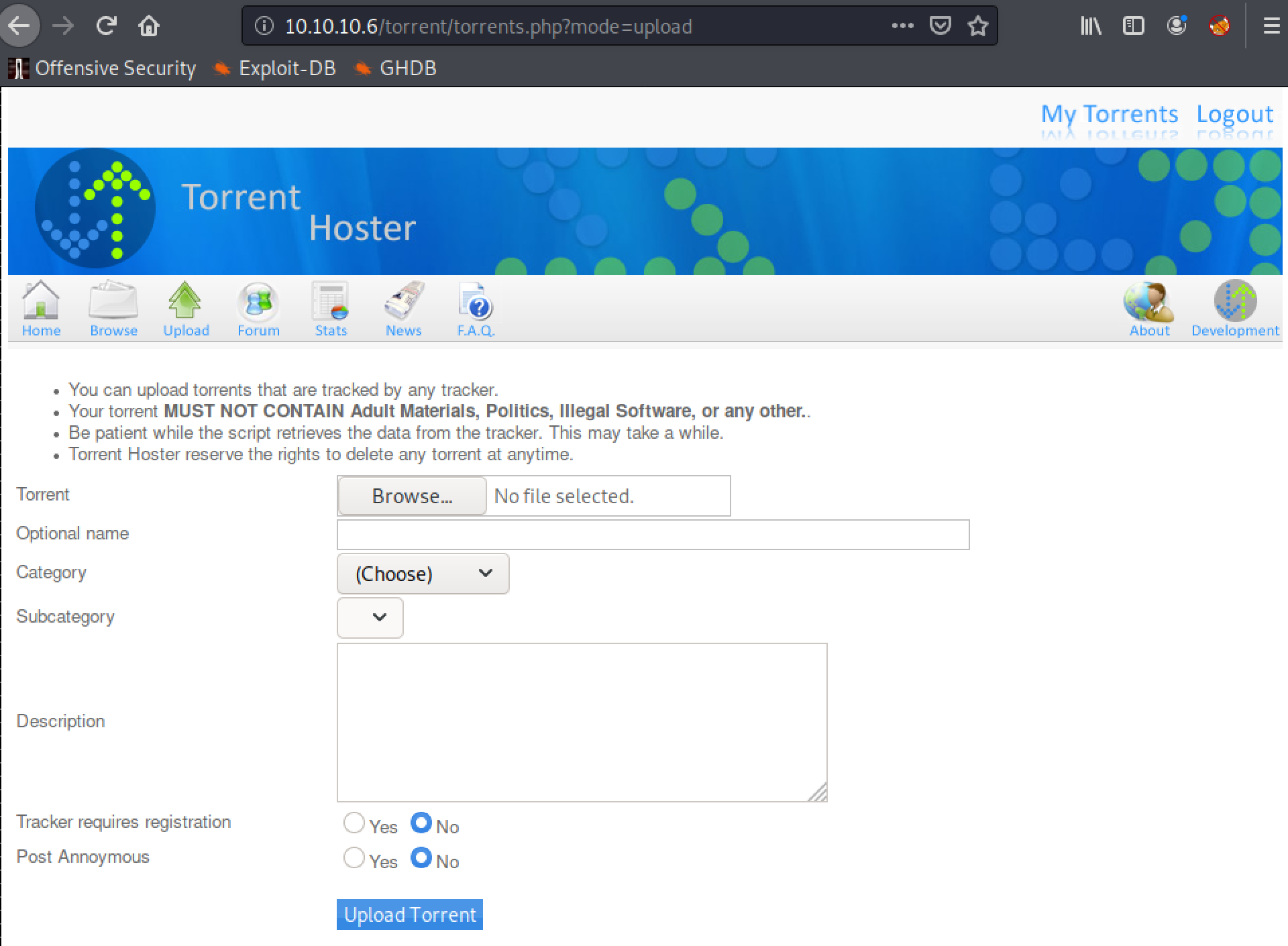Open the Forum icon
This screenshot has height=946, width=1288.
click(x=258, y=301)
